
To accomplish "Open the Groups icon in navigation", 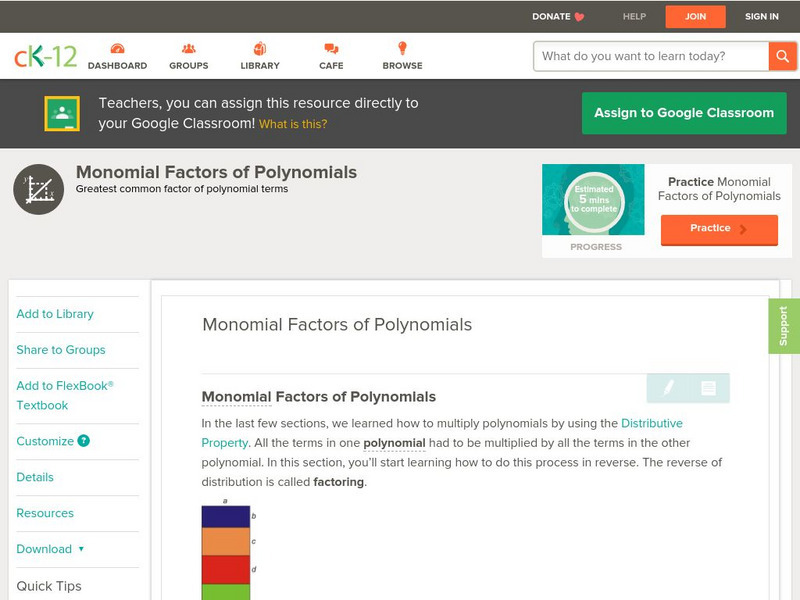I will click(188, 49).
